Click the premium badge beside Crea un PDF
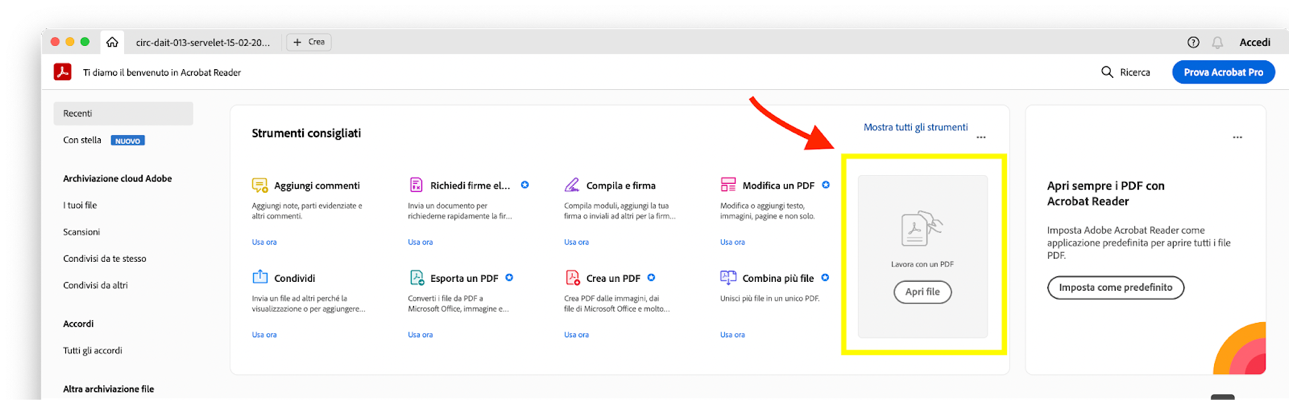This screenshot has width=1289, height=400. click(x=651, y=277)
